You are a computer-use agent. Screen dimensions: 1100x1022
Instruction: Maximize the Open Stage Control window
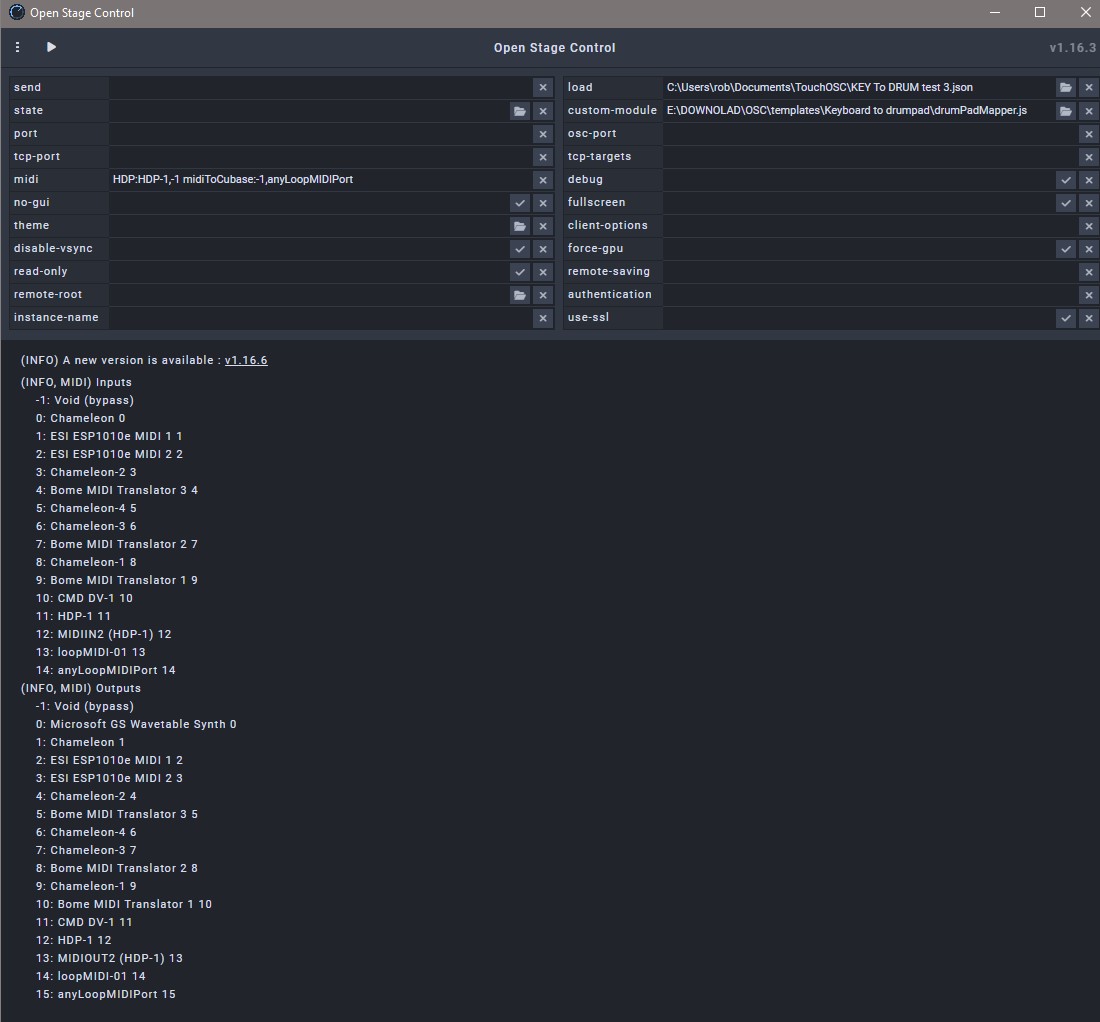(1040, 13)
